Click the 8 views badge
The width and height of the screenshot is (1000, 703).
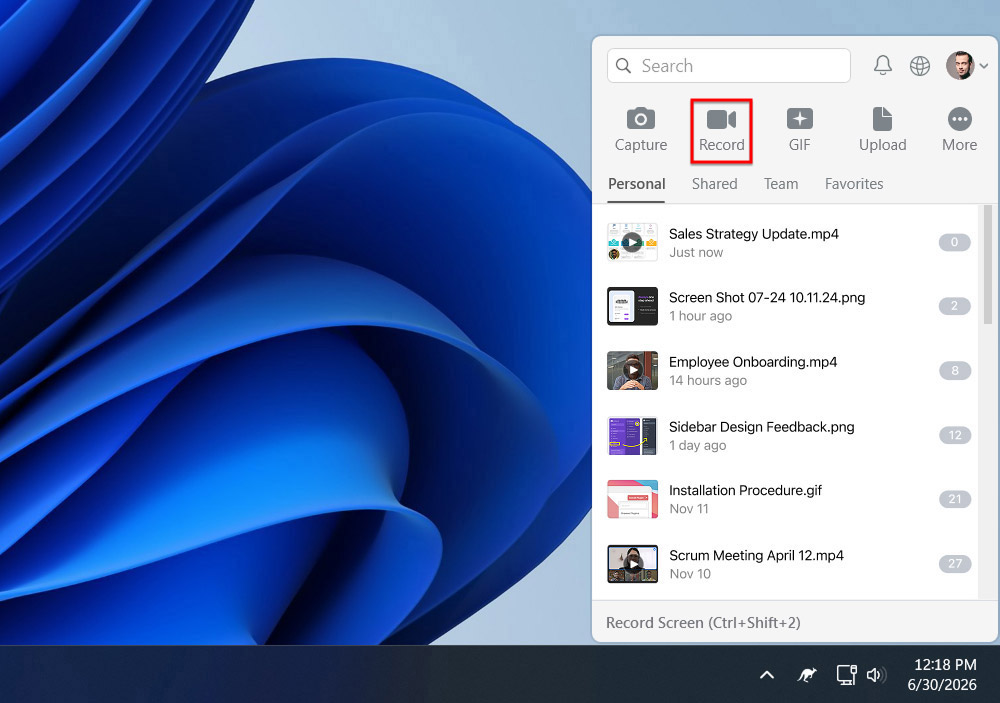tap(955, 371)
